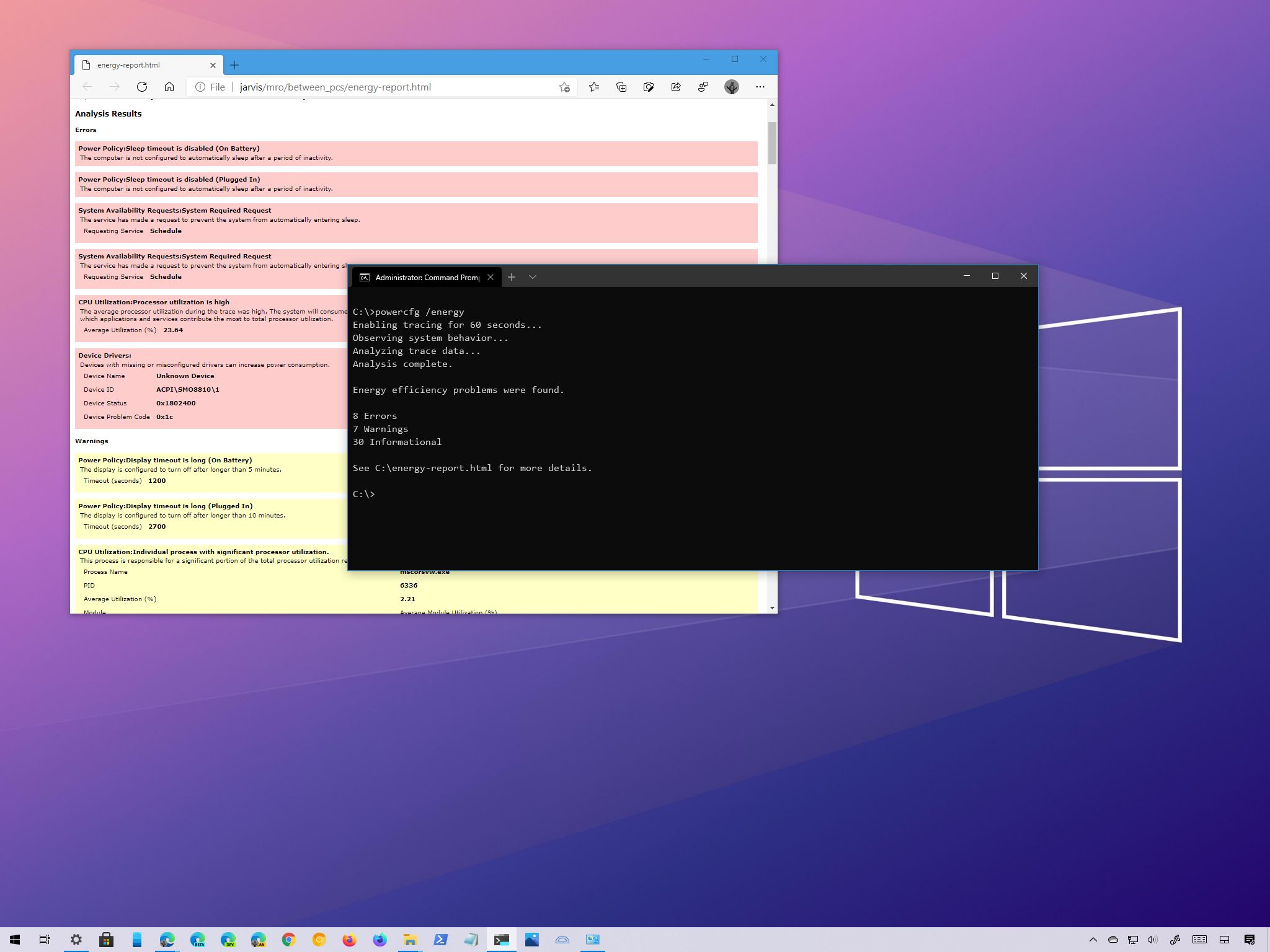Screen dimensions: 1270x952
Task: Open Browser essentials in Edge
Action: 703,87
